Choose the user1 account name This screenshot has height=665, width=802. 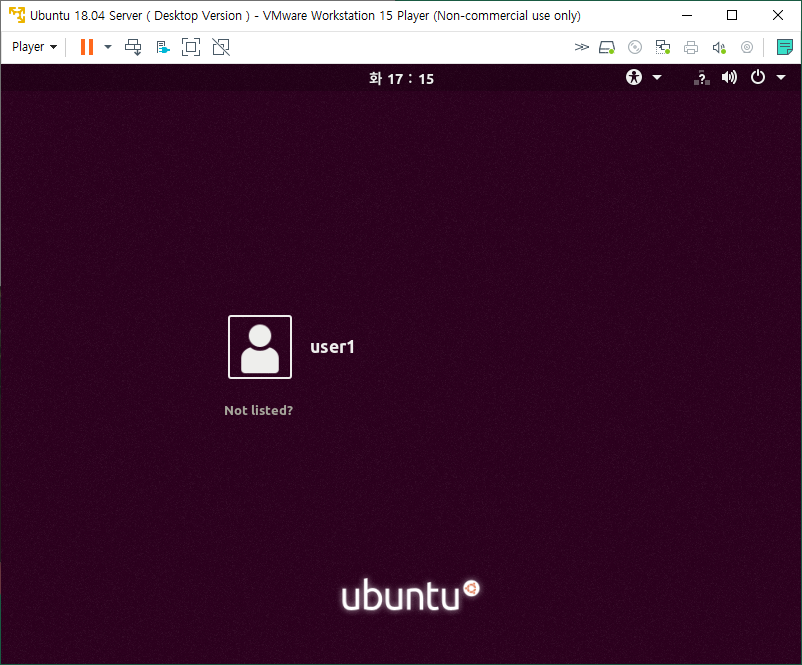click(332, 347)
